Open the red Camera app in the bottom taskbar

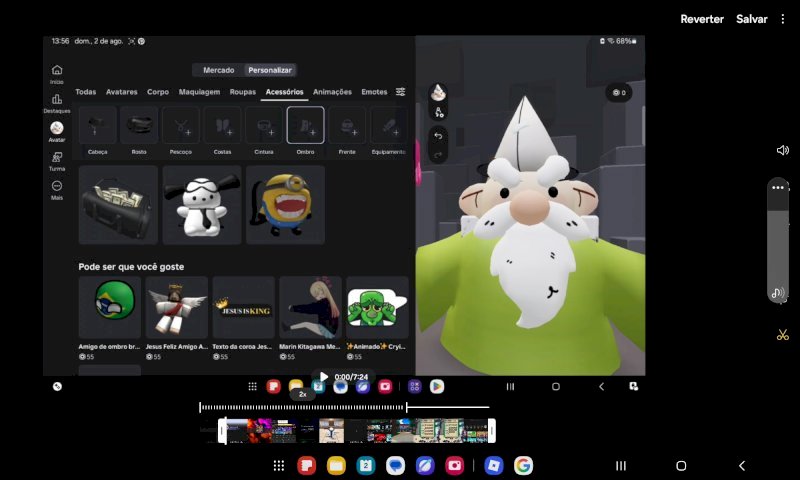point(455,465)
